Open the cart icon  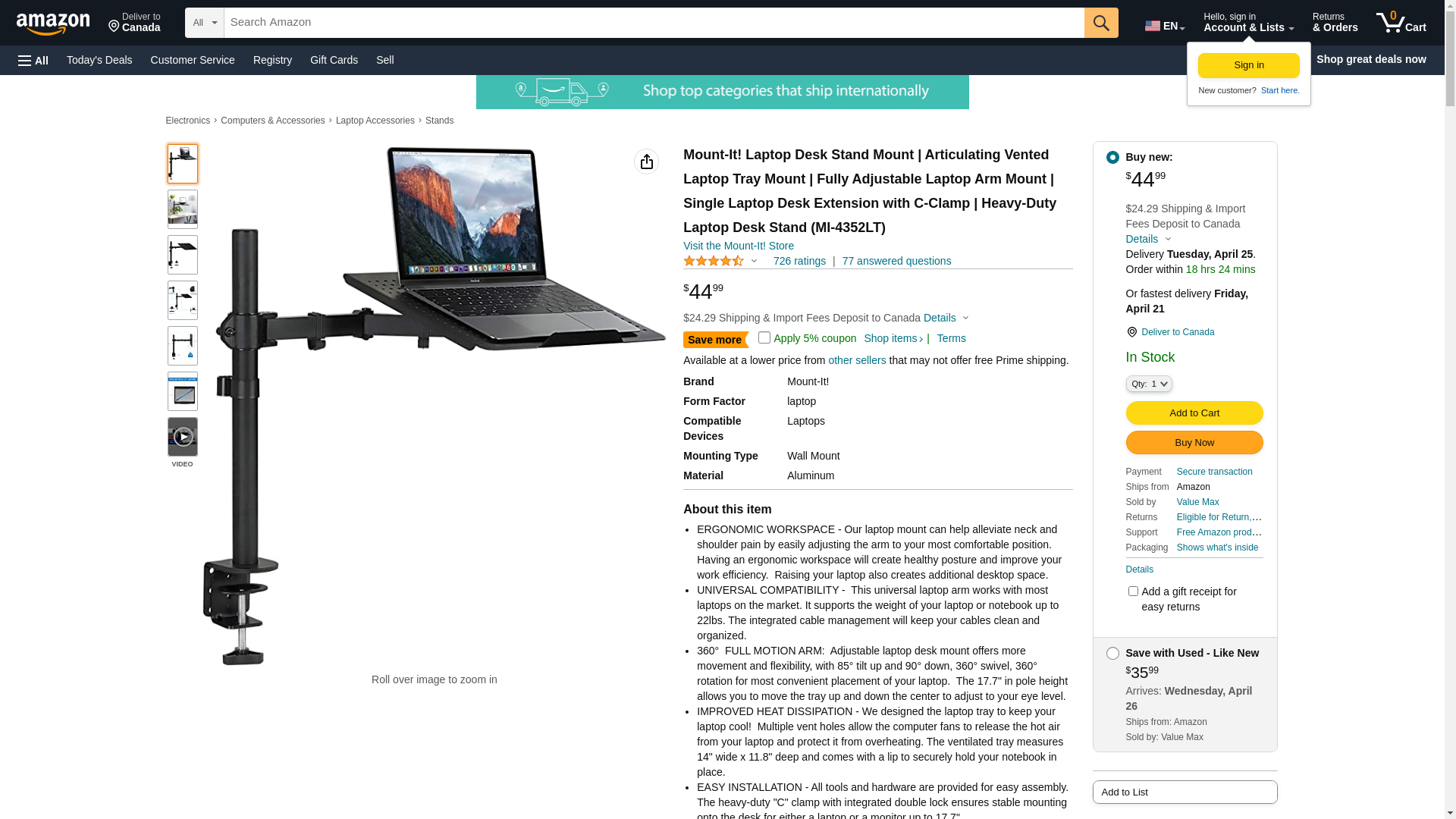(x=1401, y=23)
